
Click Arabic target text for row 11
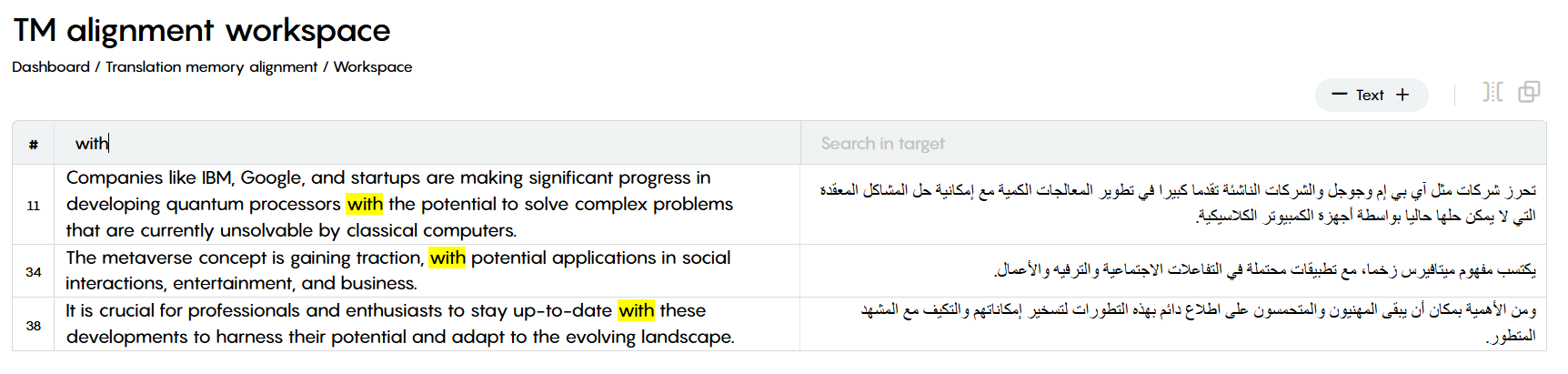click(x=1178, y=203)
